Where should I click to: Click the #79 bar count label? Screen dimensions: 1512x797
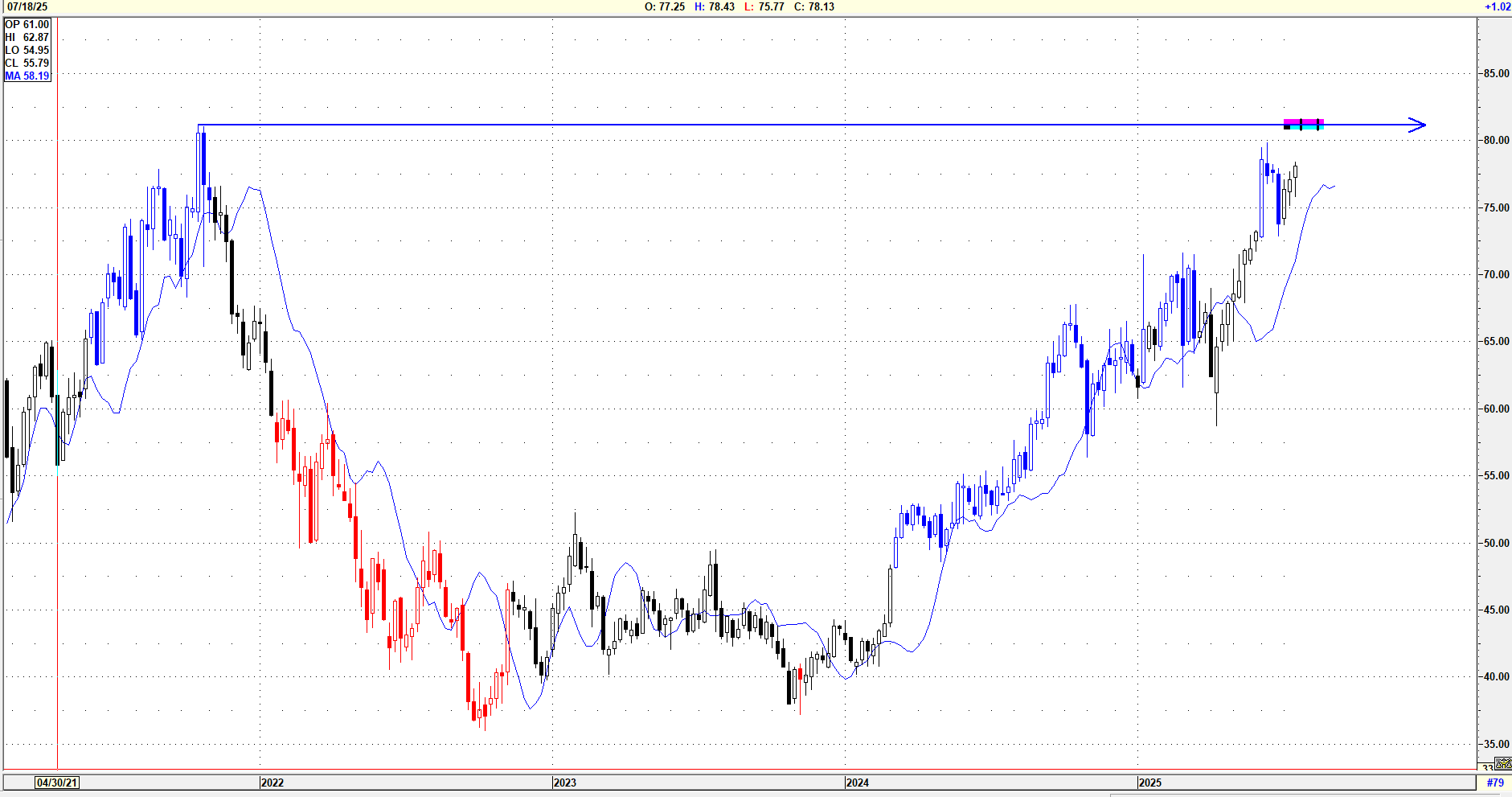pyautogui.click(x=1495, y=783)
